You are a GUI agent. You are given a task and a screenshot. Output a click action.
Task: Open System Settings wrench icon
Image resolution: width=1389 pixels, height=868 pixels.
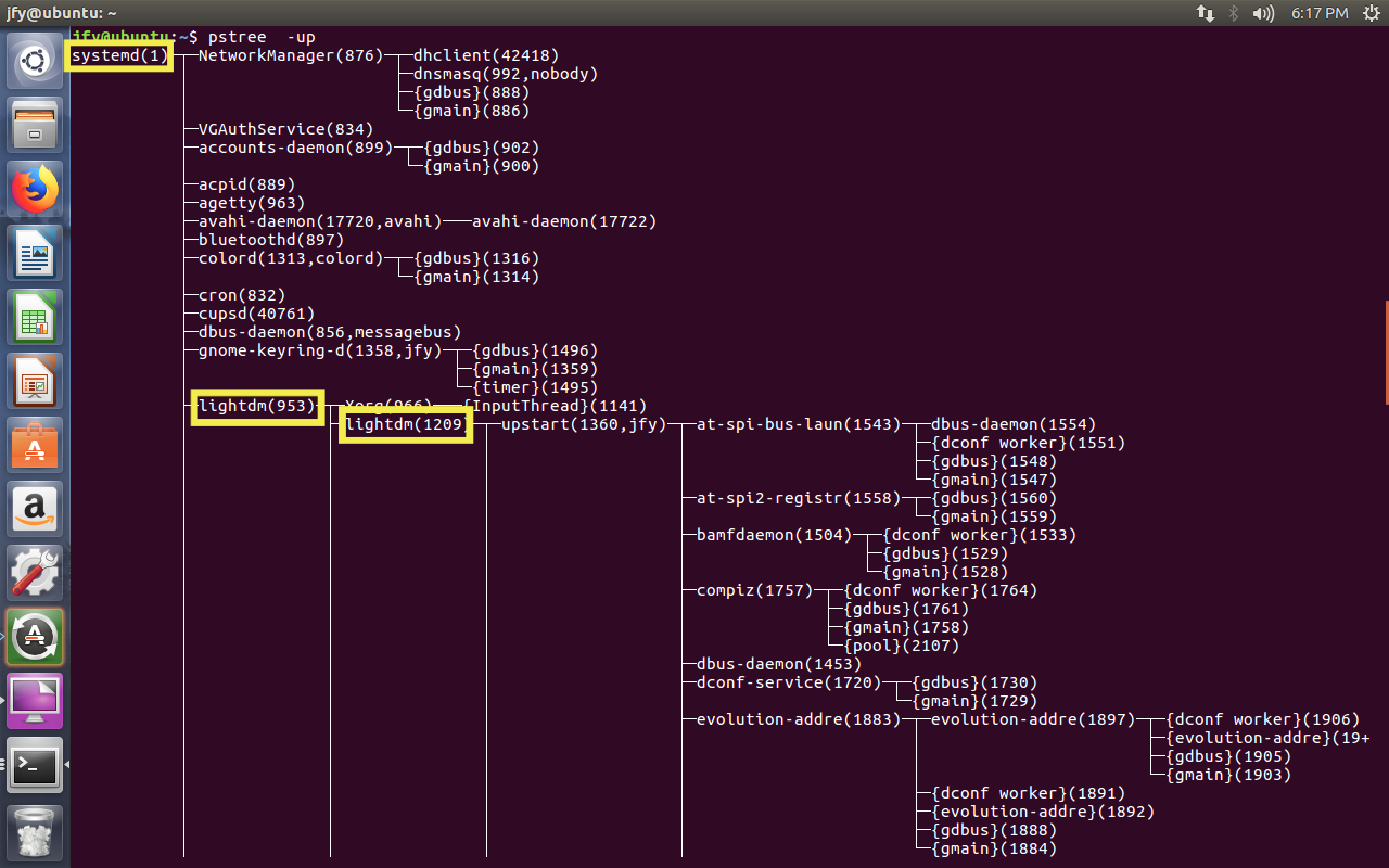click(x=34, y=574)
